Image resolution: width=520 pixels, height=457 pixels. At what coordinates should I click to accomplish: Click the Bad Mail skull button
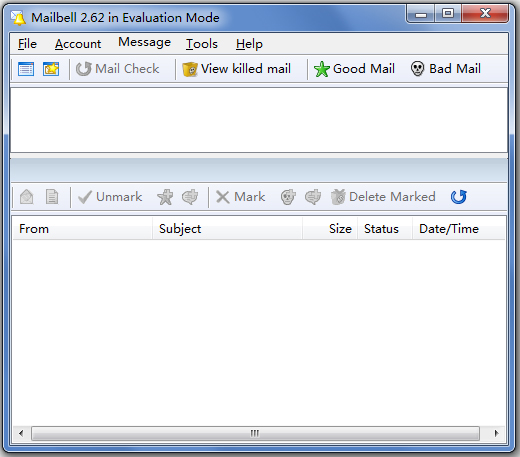click(446, 69)
